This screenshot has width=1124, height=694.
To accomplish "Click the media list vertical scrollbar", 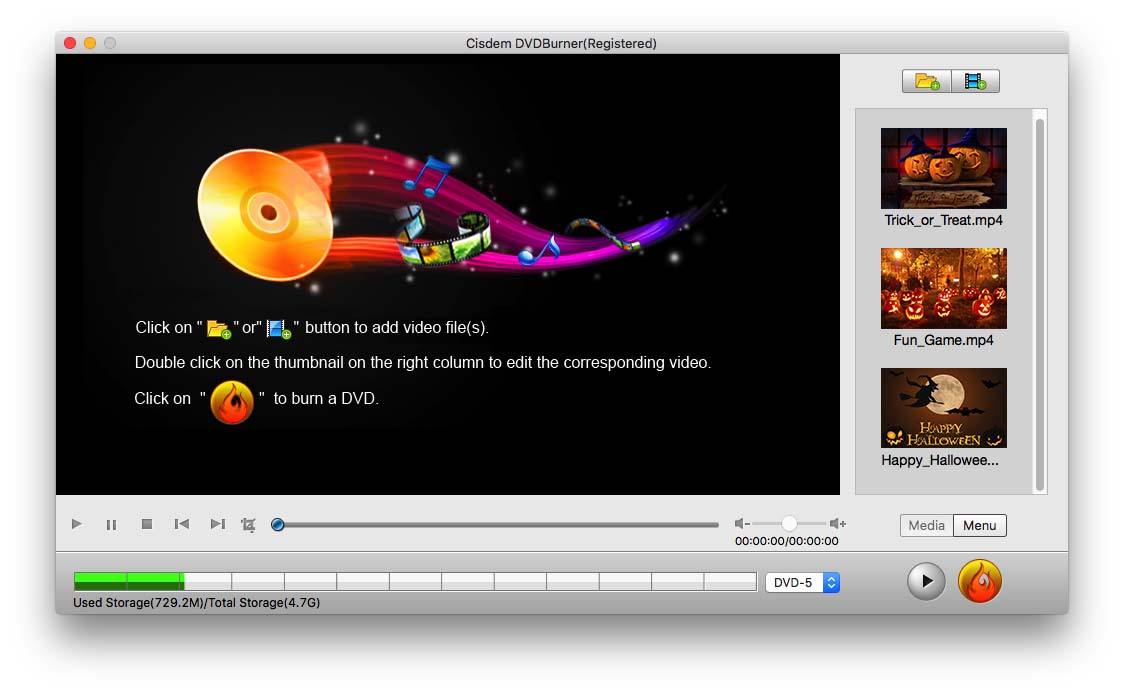I will coord(1039,305).
